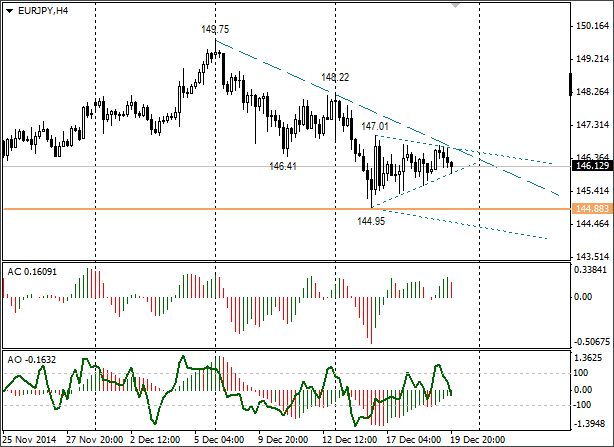Click the 12 Dec 12:00 time label
614x447 pixels.
(350, 440)
